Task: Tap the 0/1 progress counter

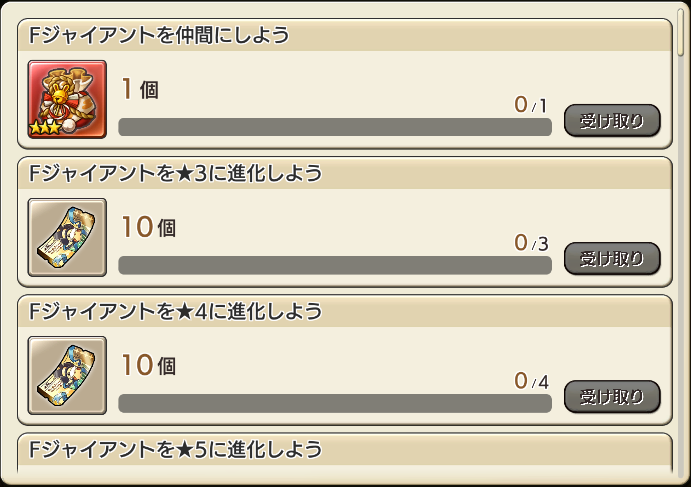Action: (x=531, y=105)
